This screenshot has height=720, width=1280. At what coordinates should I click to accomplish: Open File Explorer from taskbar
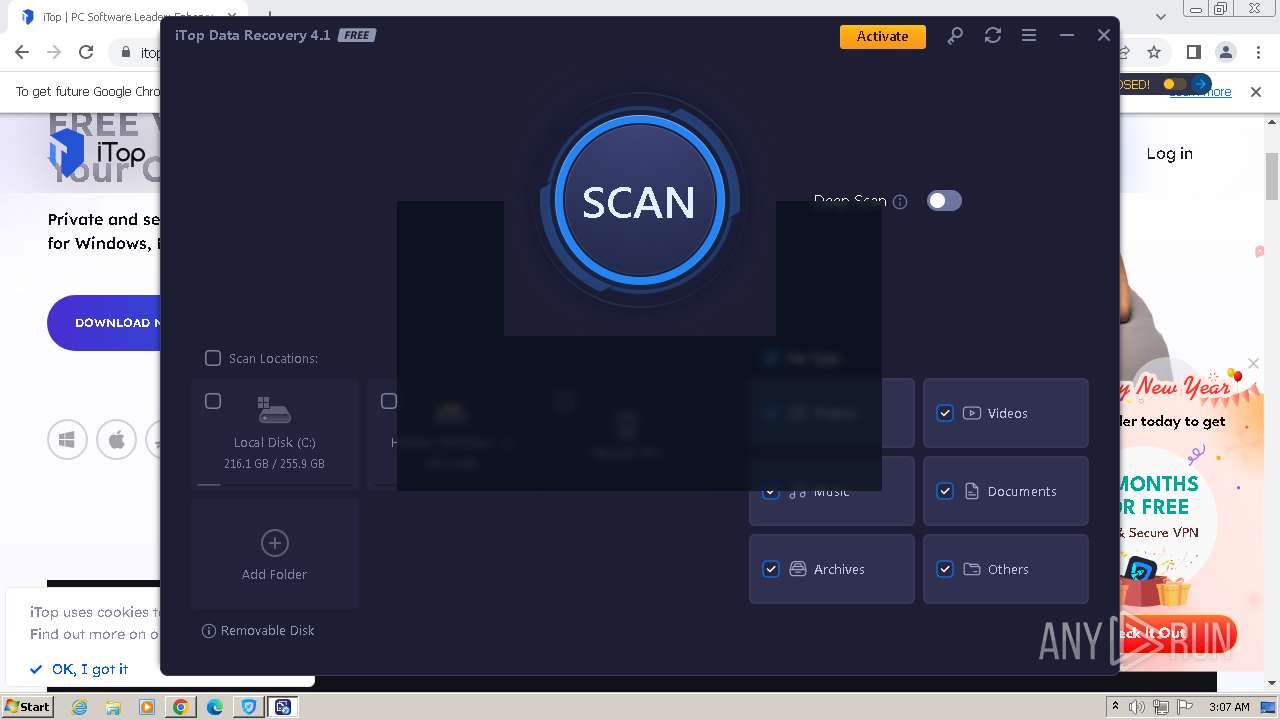tap(113, 707)
